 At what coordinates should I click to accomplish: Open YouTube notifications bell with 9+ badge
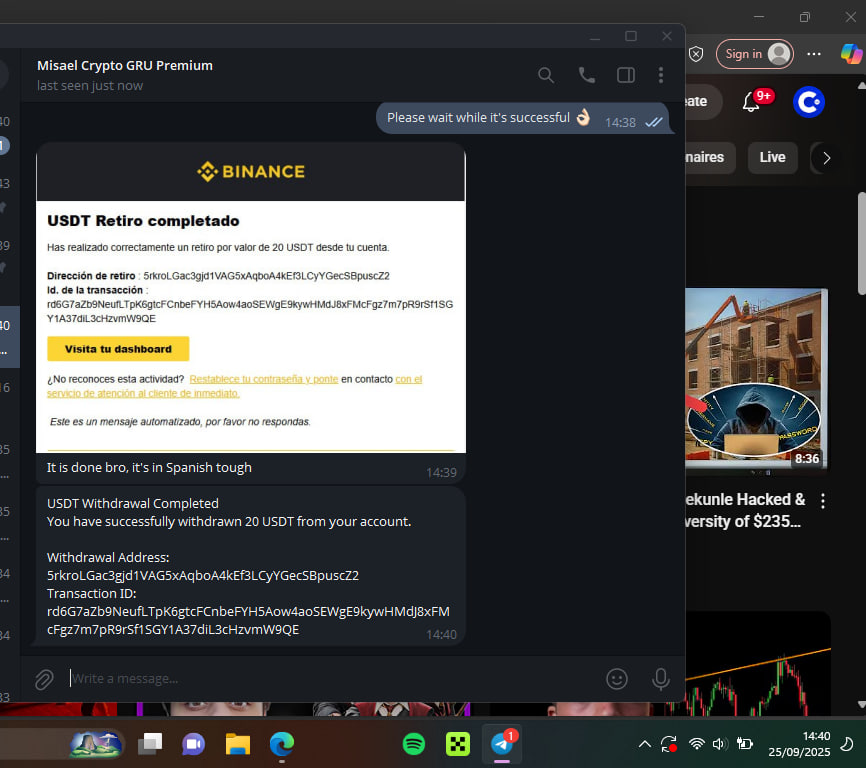click(752, 102)
